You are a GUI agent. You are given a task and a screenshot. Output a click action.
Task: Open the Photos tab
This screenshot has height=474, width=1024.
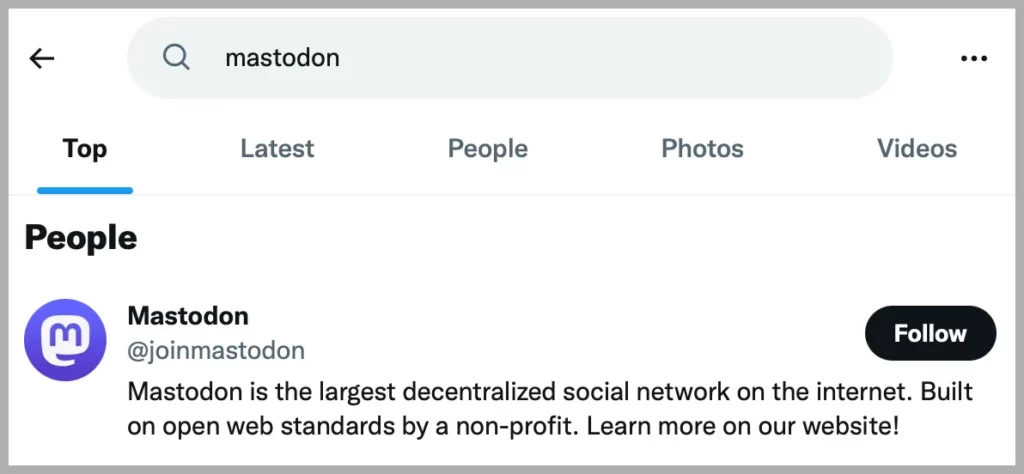click(702, 149)
